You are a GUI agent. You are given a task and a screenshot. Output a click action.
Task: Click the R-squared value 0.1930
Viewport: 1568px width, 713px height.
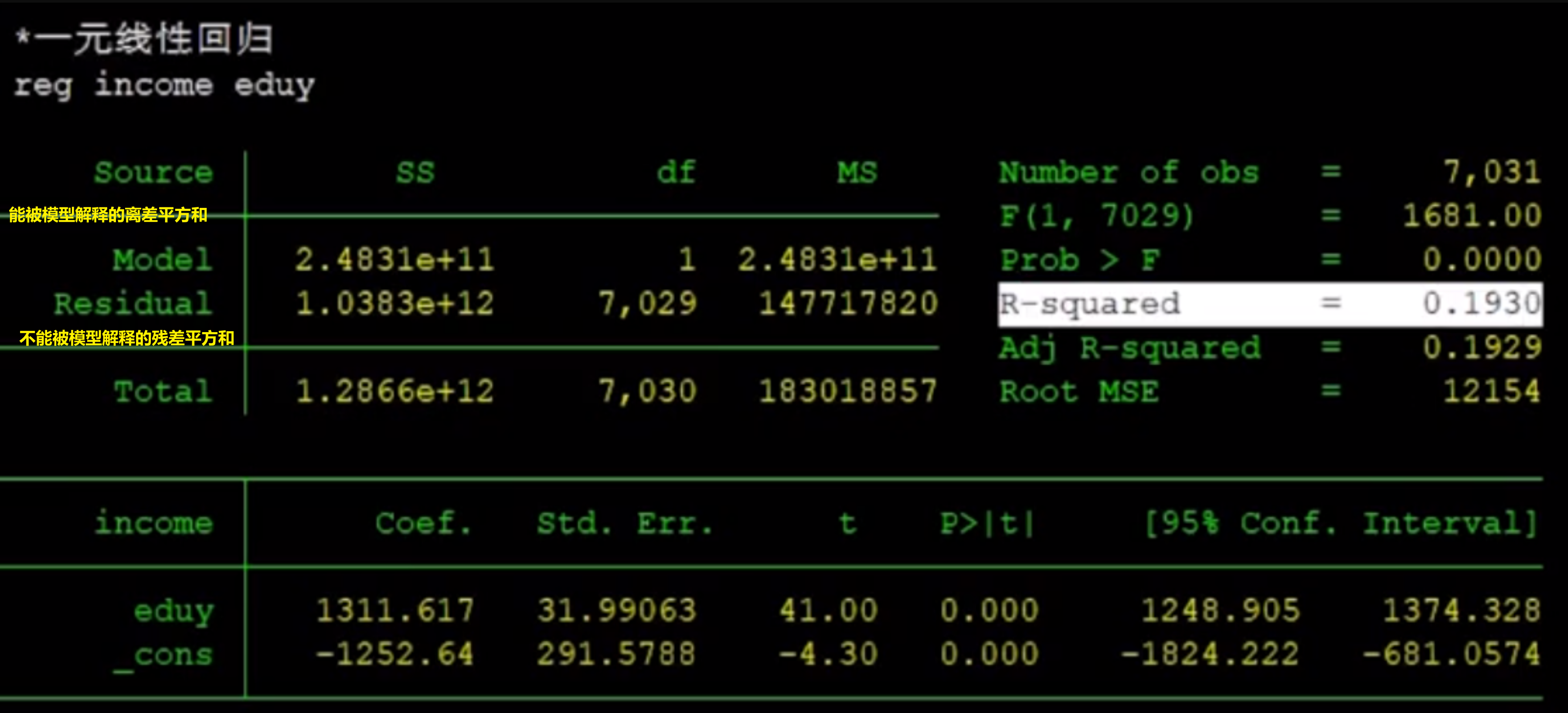[x=1481, y=304]
